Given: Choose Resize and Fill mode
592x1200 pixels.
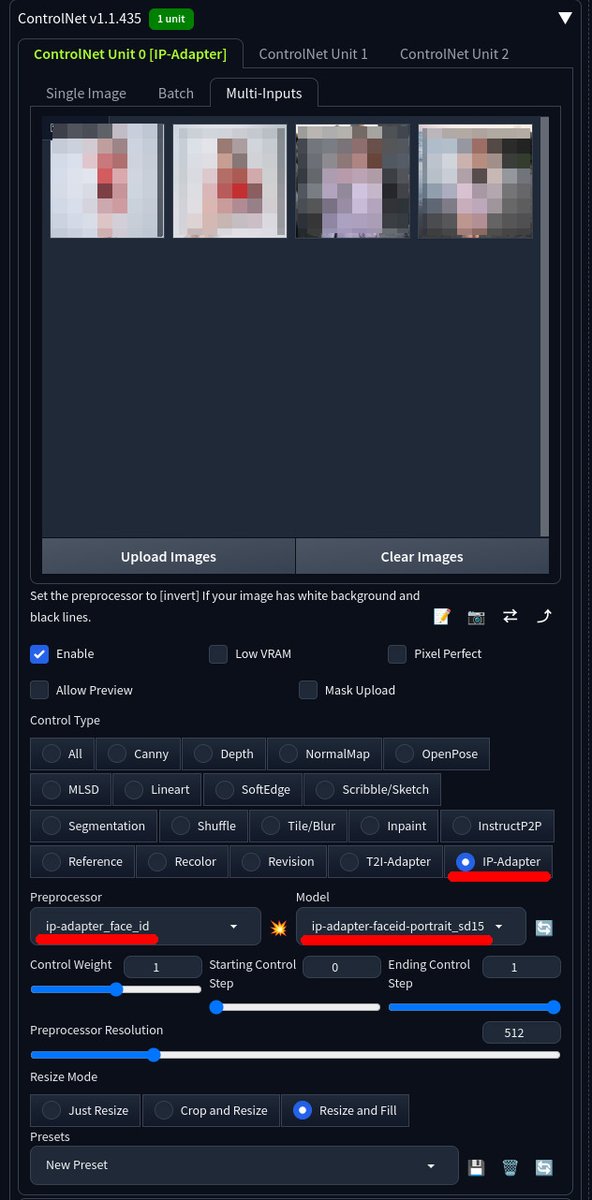Looking at the screenshot, I should tap(345, 1110).
